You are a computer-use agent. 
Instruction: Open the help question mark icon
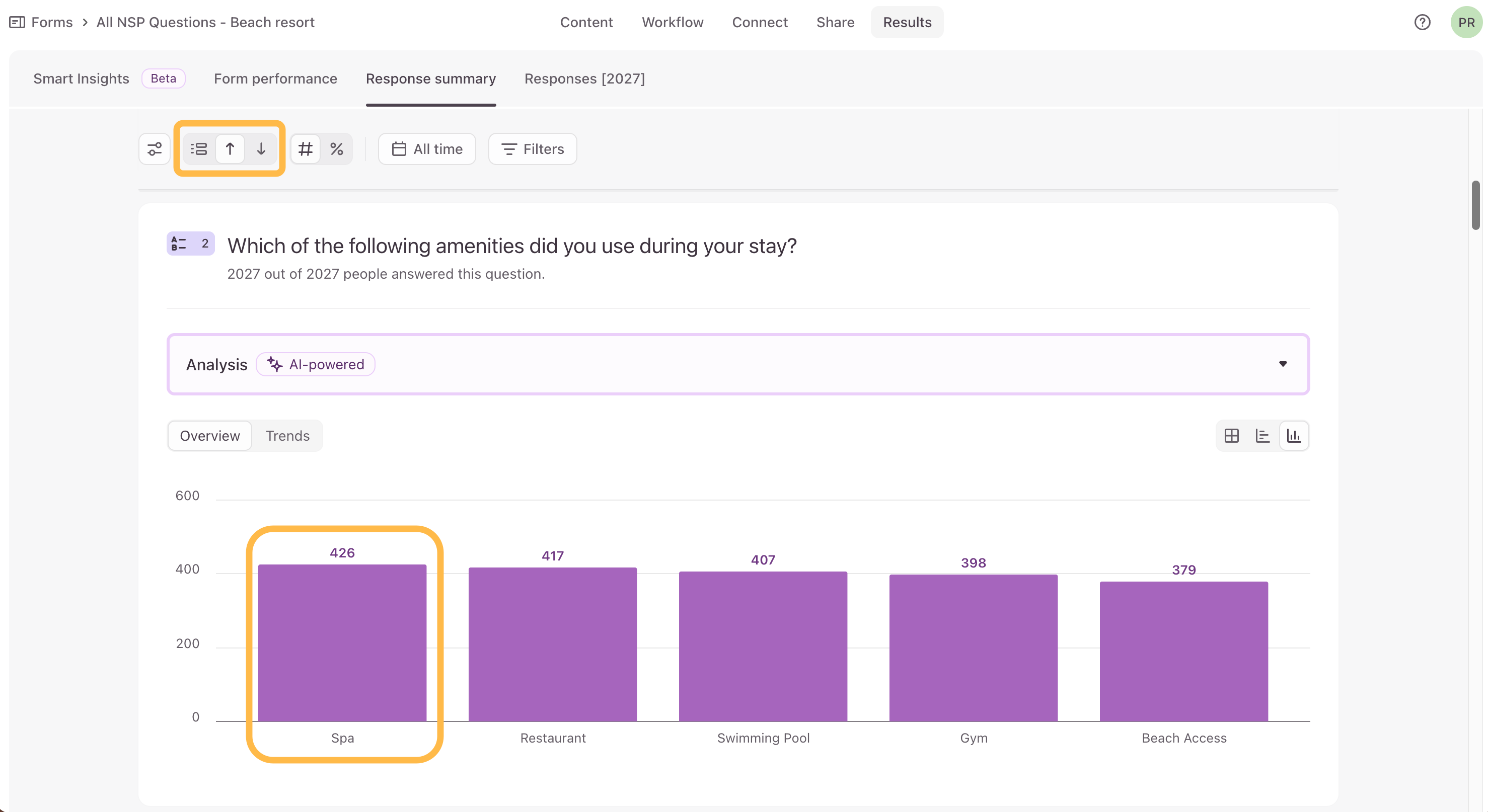click(1422, 22)
